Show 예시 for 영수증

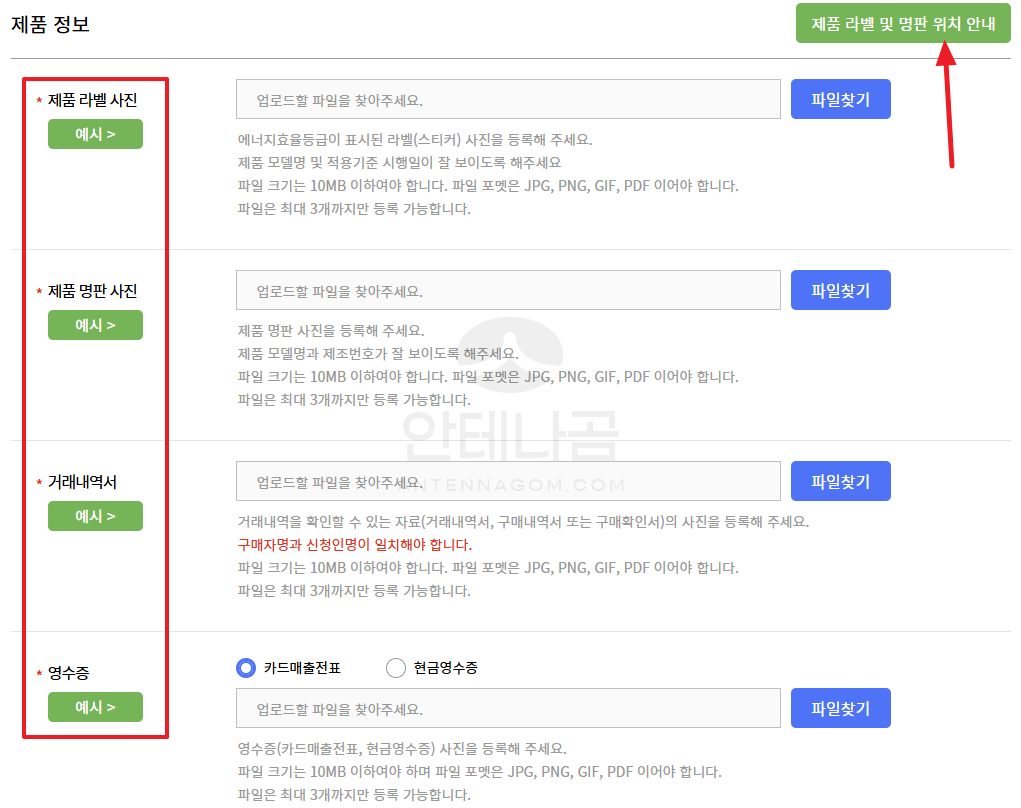point(95,706)
